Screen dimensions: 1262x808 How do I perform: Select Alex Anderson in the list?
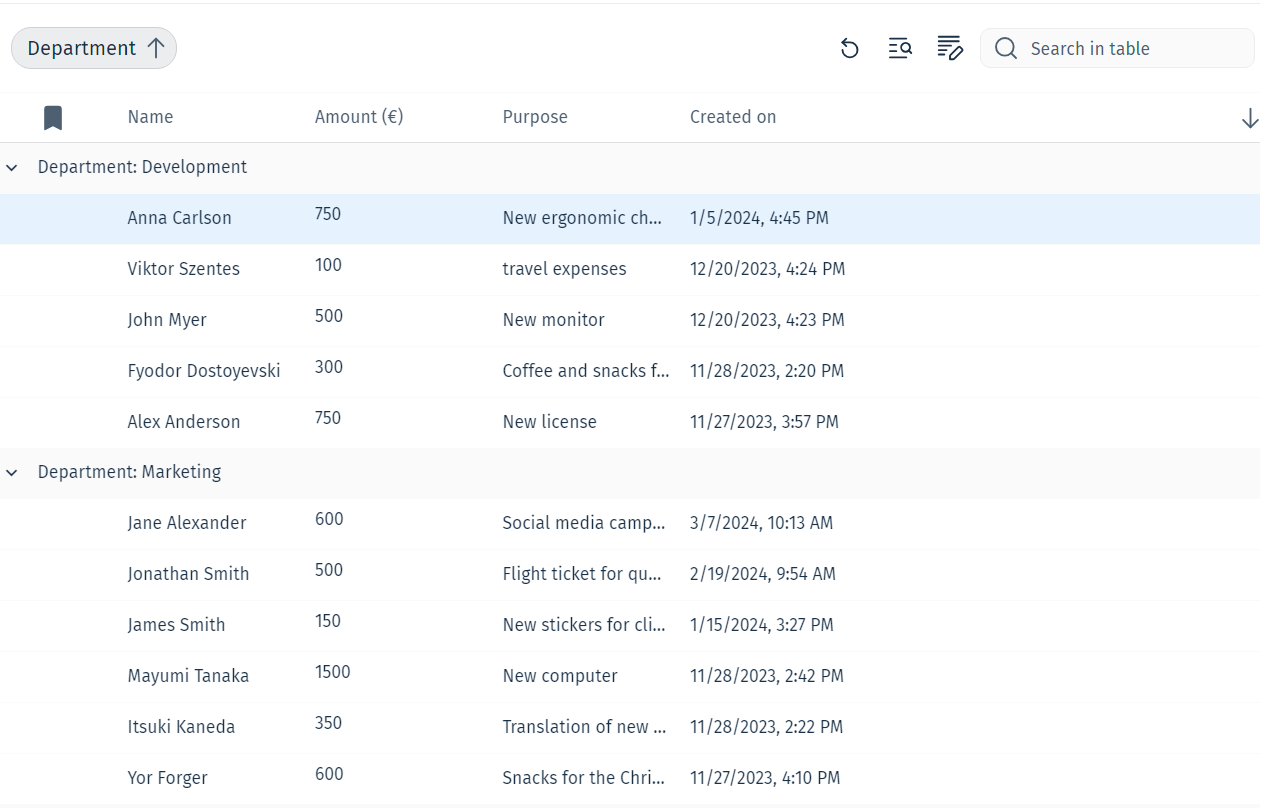tap(184, 422)
